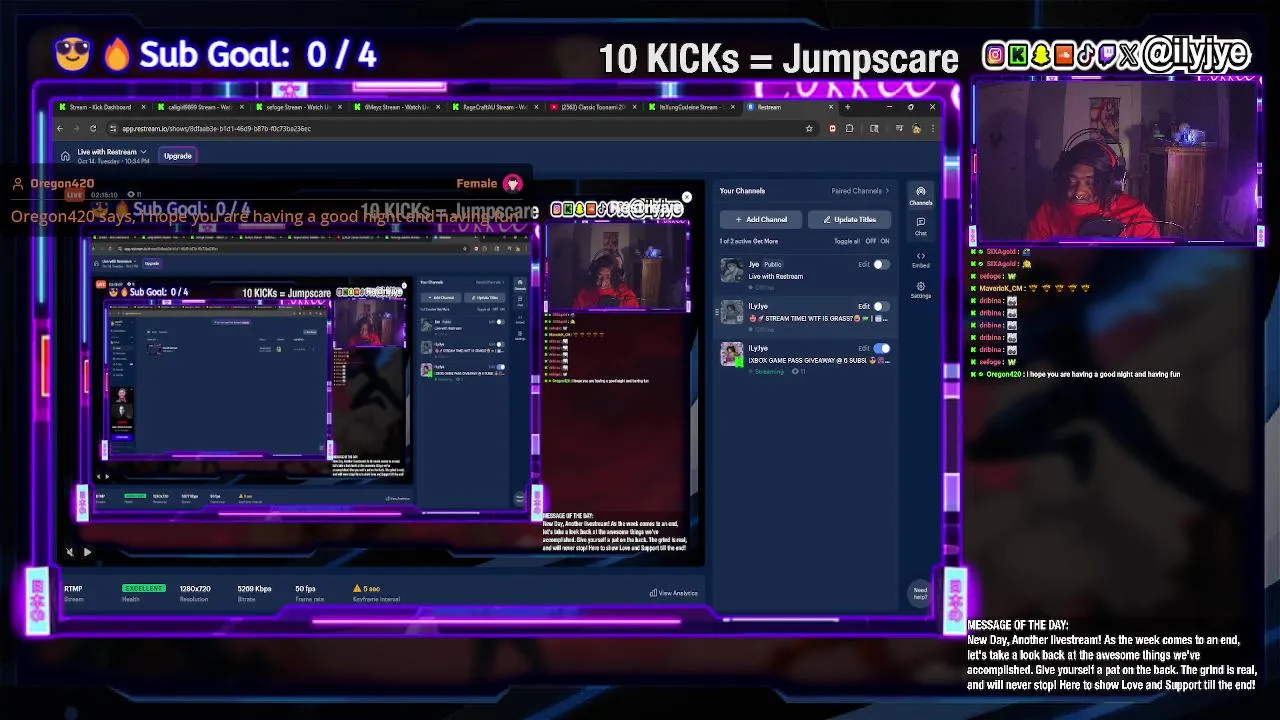
Task: Click Streaming status under ILyJye
Action: [769, 371]
